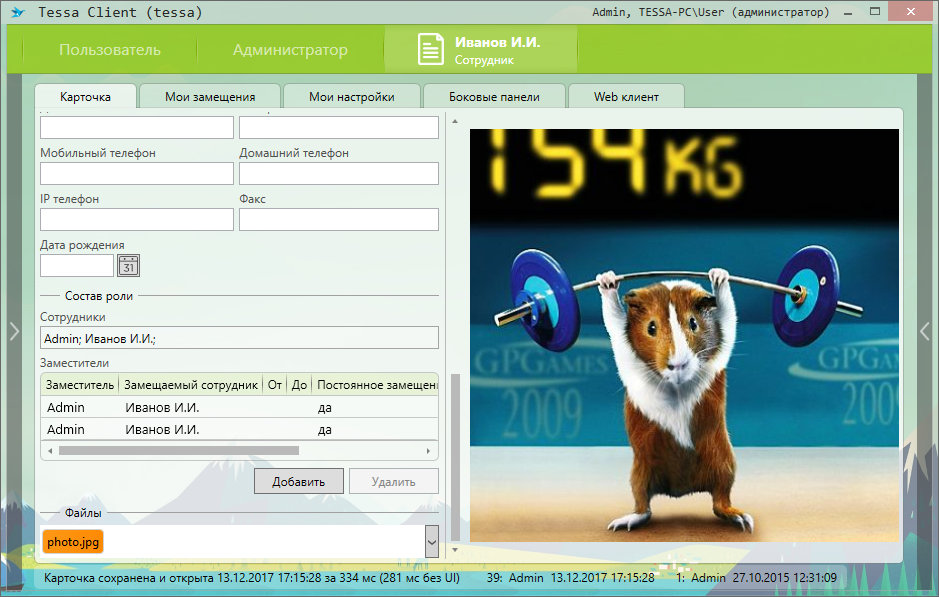The image size is (939, 597).
Task: Click the Tessa bird logo icon
Action: coord(17,12)
